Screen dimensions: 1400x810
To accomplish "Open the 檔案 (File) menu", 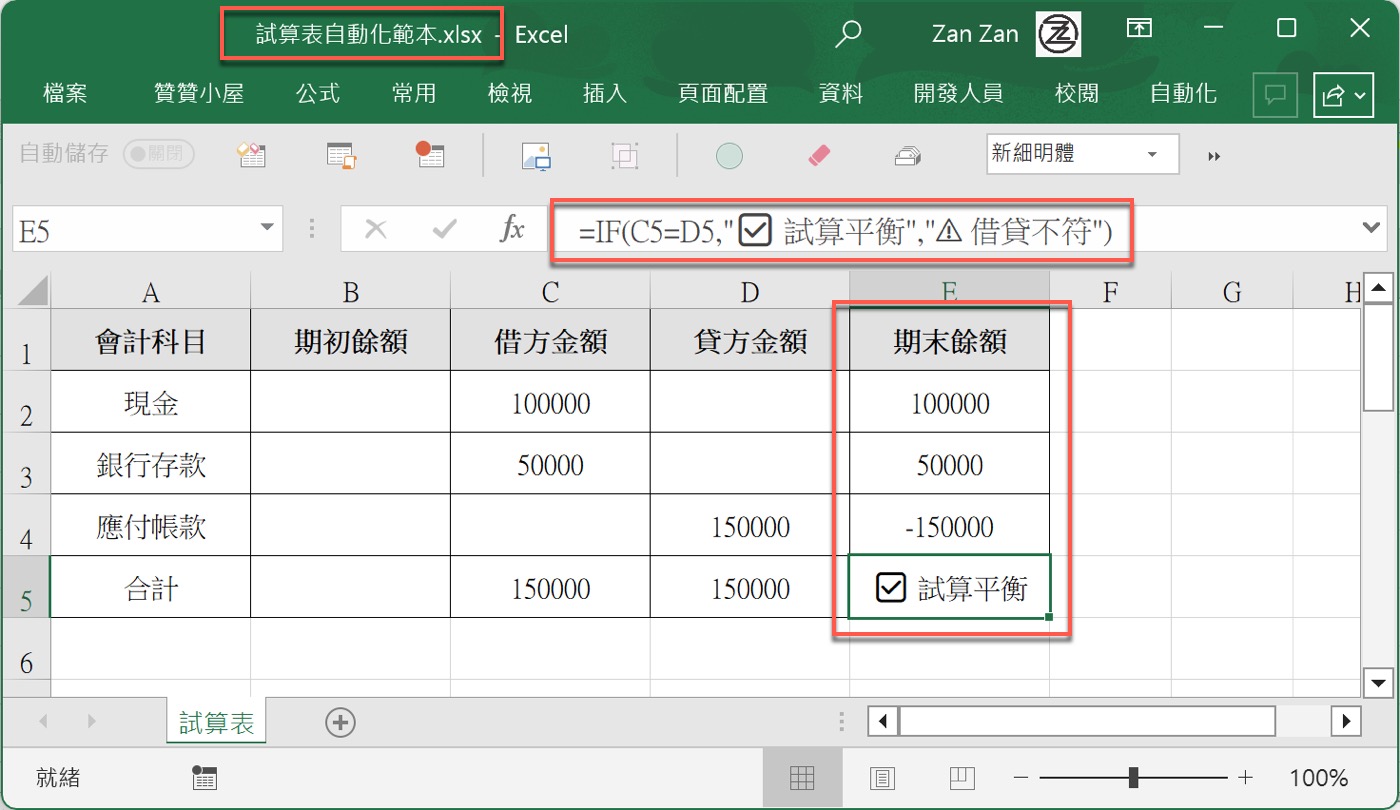I will (x=65, y=94).
